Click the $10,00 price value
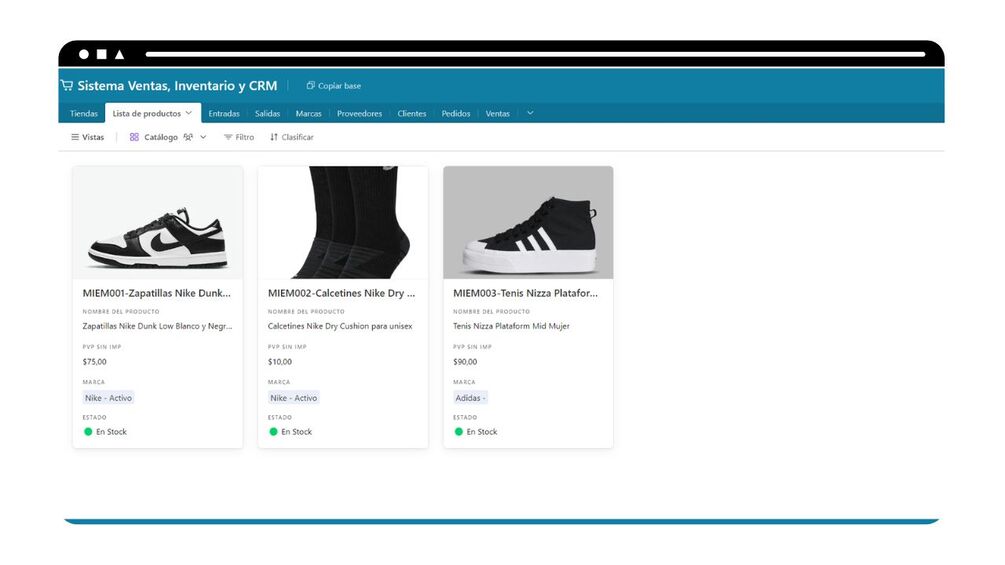Image resolution: width=1005 pixels, height=565 pixels. pos(279,362)
